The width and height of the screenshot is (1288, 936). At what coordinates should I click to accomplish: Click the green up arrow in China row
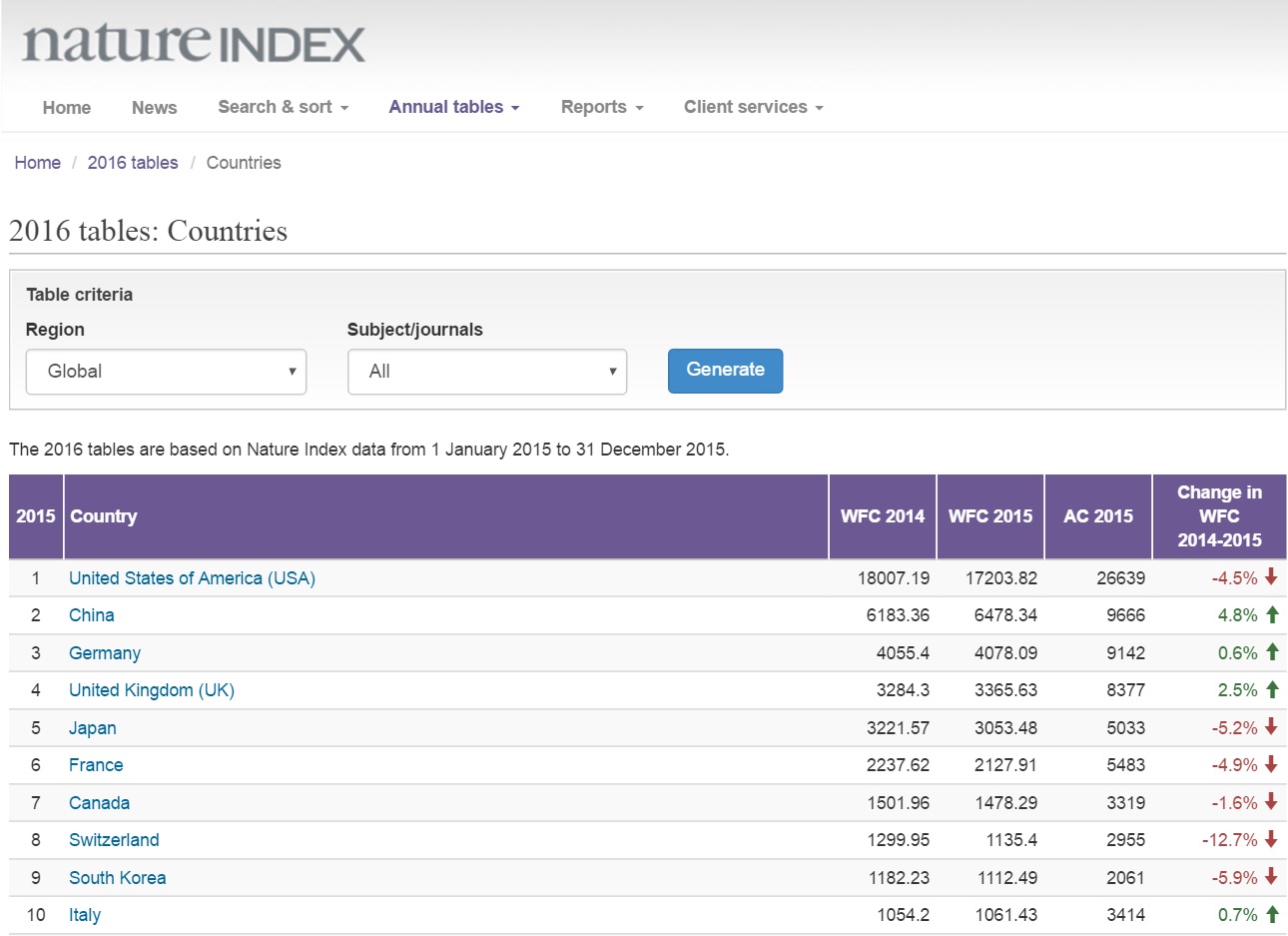[x=1272, y=615]
